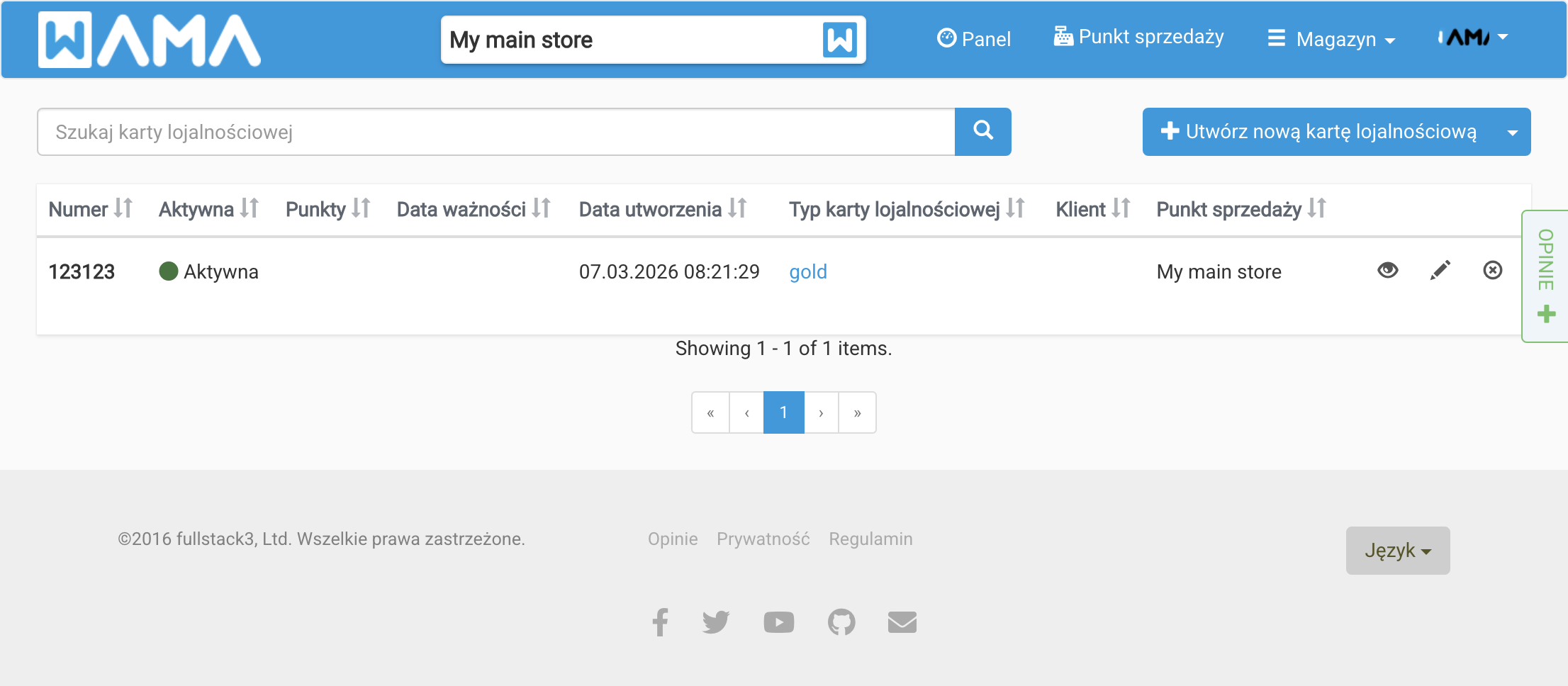Open the Magazyn dropdown menu

pyautogui.click(x=1331, y=39)
